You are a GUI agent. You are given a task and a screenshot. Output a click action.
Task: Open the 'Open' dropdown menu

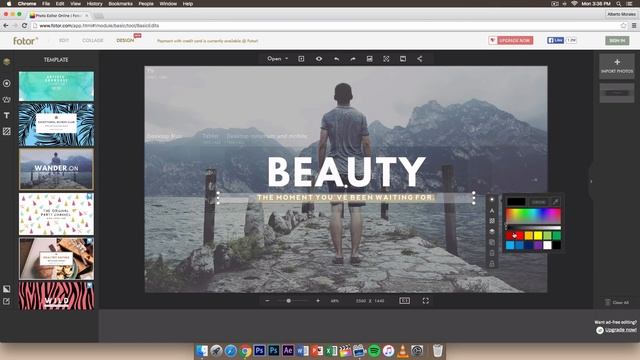pyautogui.click(x=278, y=59)
